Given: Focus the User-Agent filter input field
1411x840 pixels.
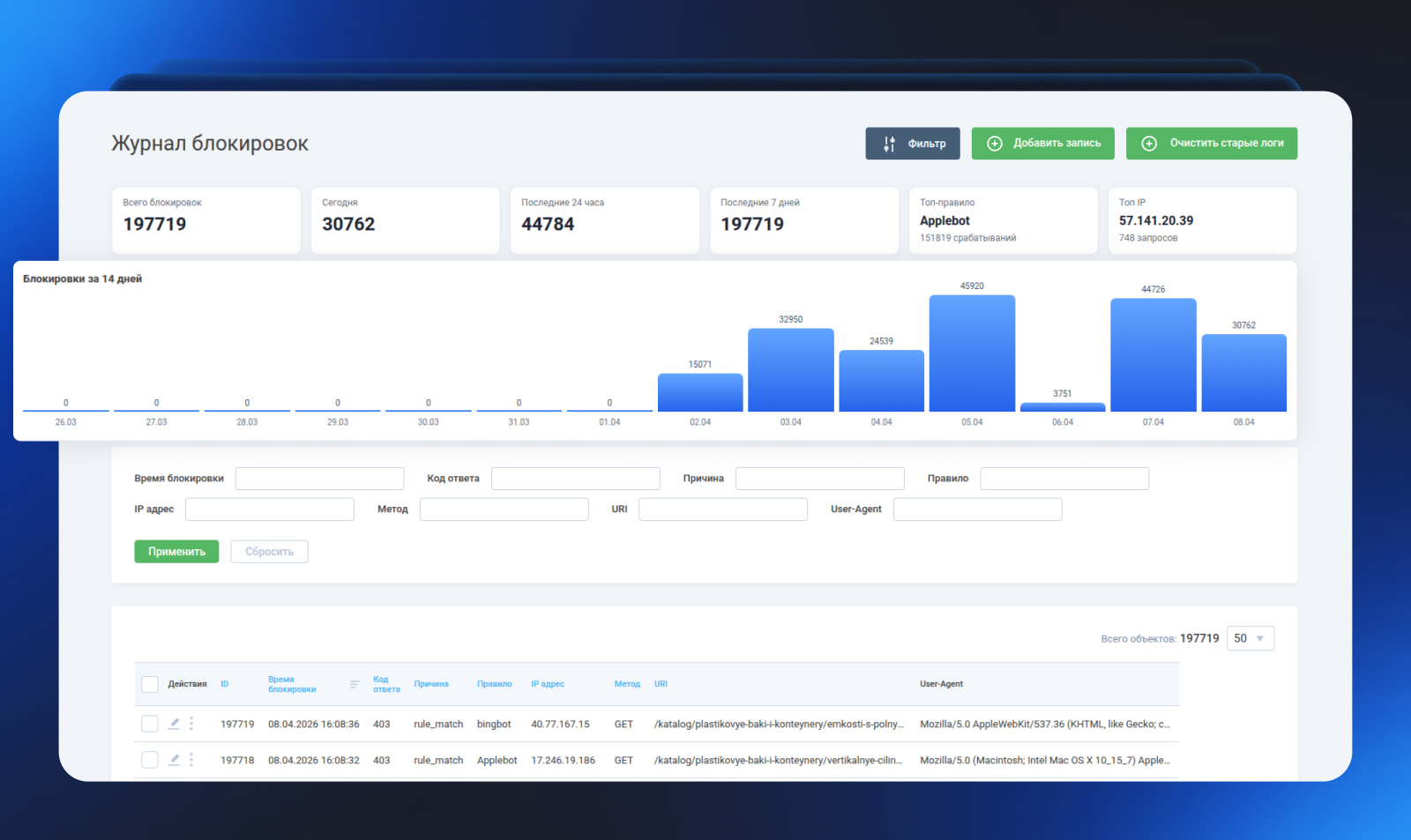Looking at the screenshot, I should pyautogui.click(x=977, y=509).
